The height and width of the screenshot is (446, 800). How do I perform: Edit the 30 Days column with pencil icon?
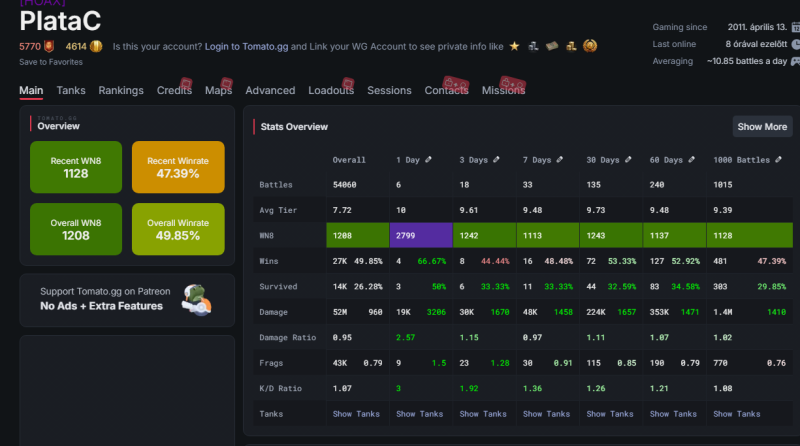coord(628,160)
